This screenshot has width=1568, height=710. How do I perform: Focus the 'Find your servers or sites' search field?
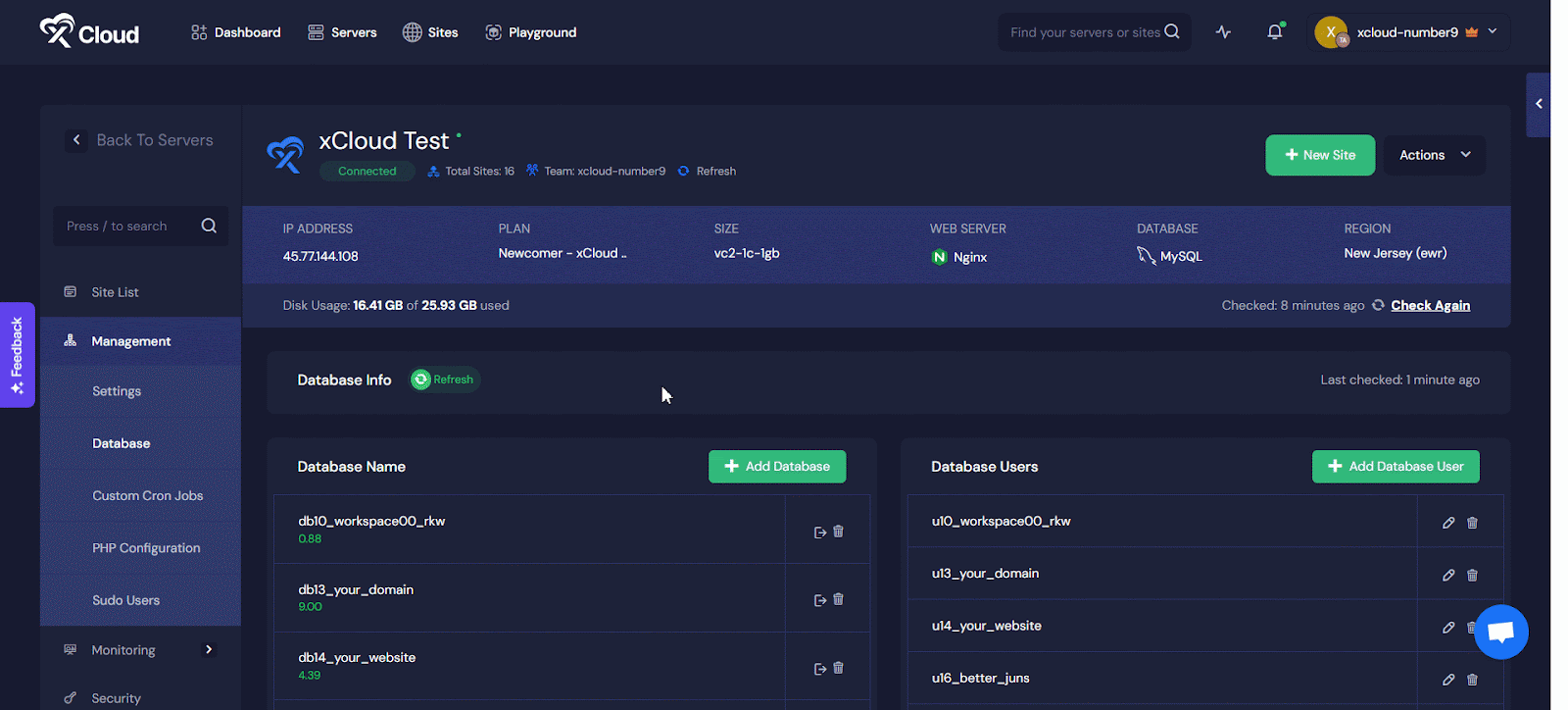tap(1094, 32)
